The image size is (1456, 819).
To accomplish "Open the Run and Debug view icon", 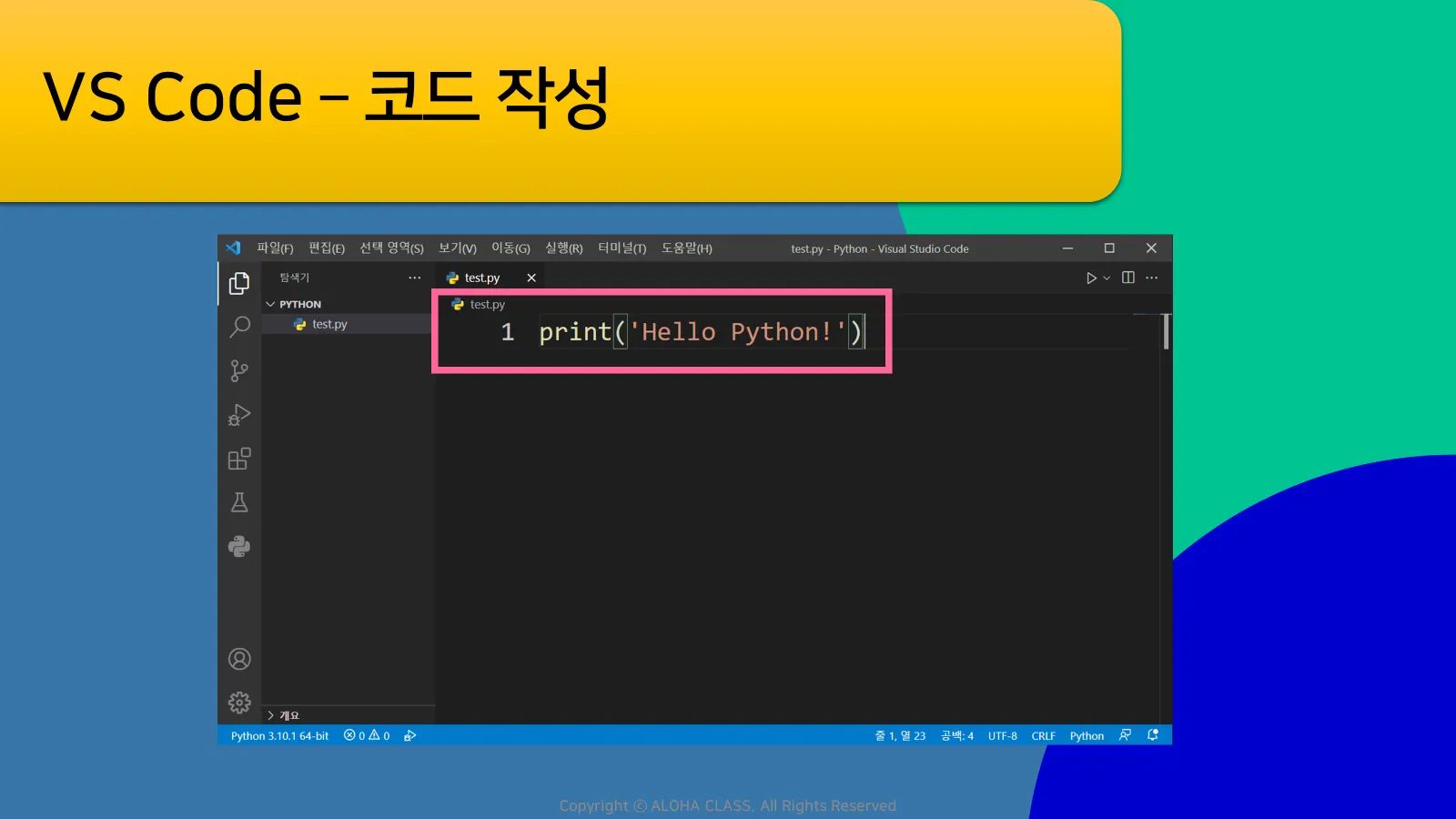I will click(x=239, y=415).
